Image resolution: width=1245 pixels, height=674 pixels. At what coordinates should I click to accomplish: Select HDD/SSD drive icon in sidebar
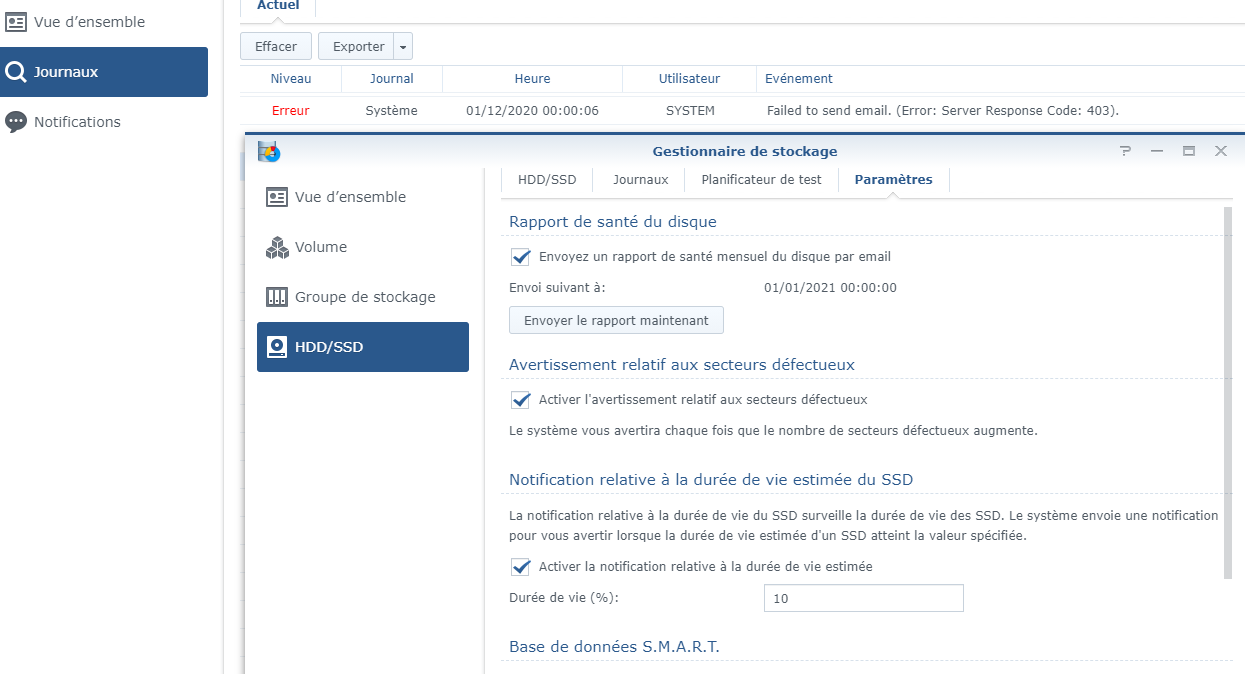tap(277, 347)
